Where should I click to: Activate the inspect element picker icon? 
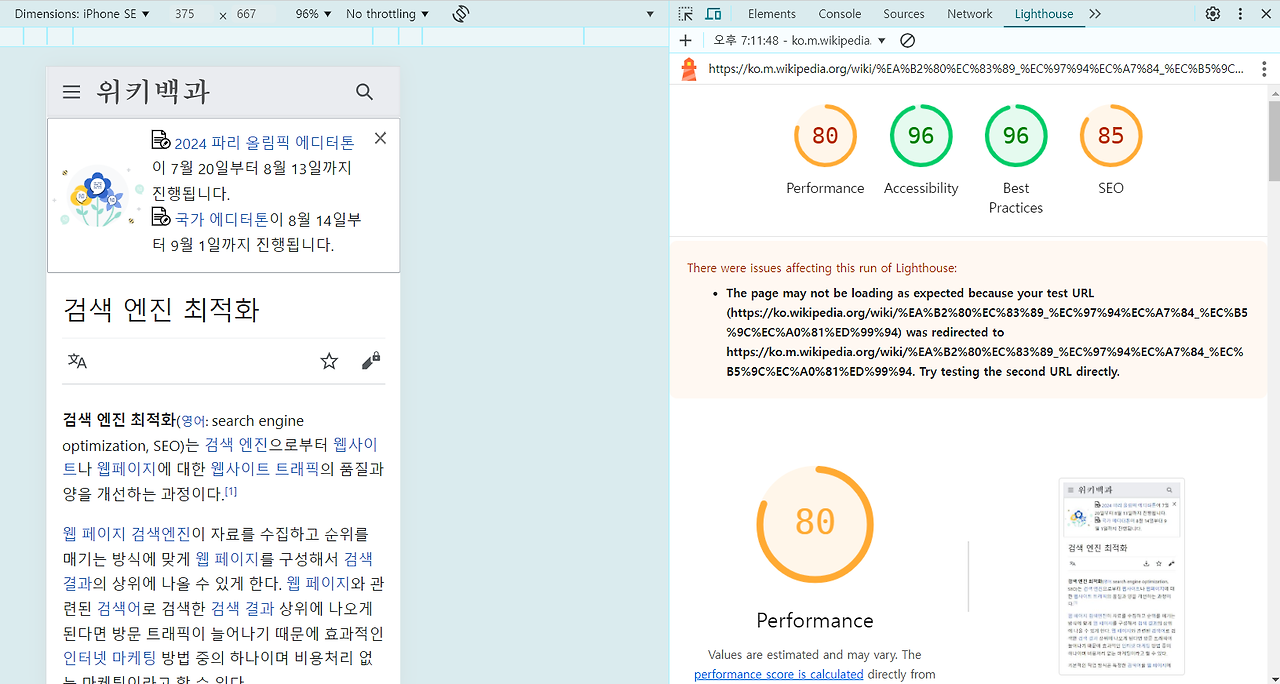point(685,14)
